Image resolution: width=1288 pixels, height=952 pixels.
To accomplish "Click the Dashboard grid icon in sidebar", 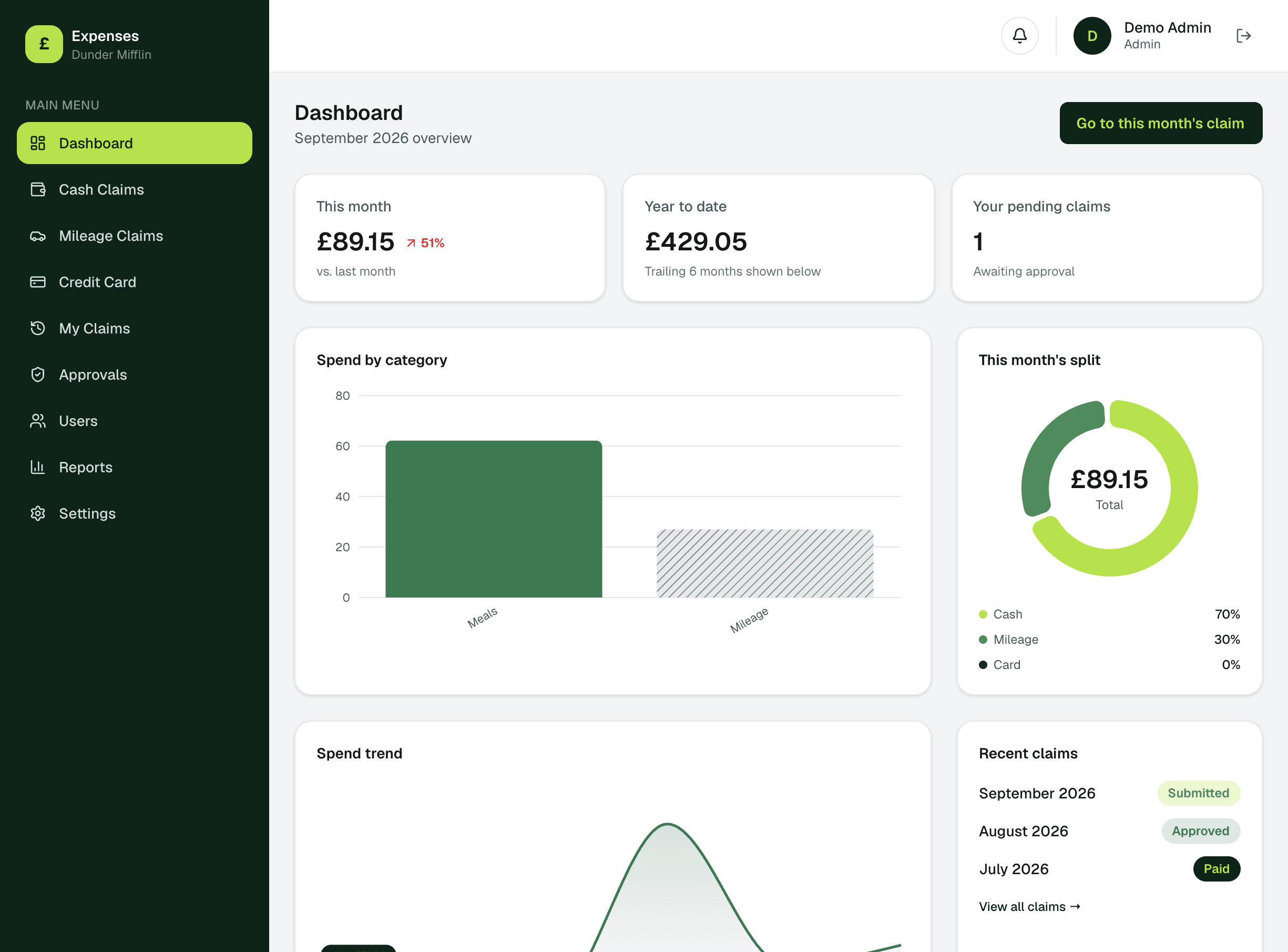I will 38,143.
